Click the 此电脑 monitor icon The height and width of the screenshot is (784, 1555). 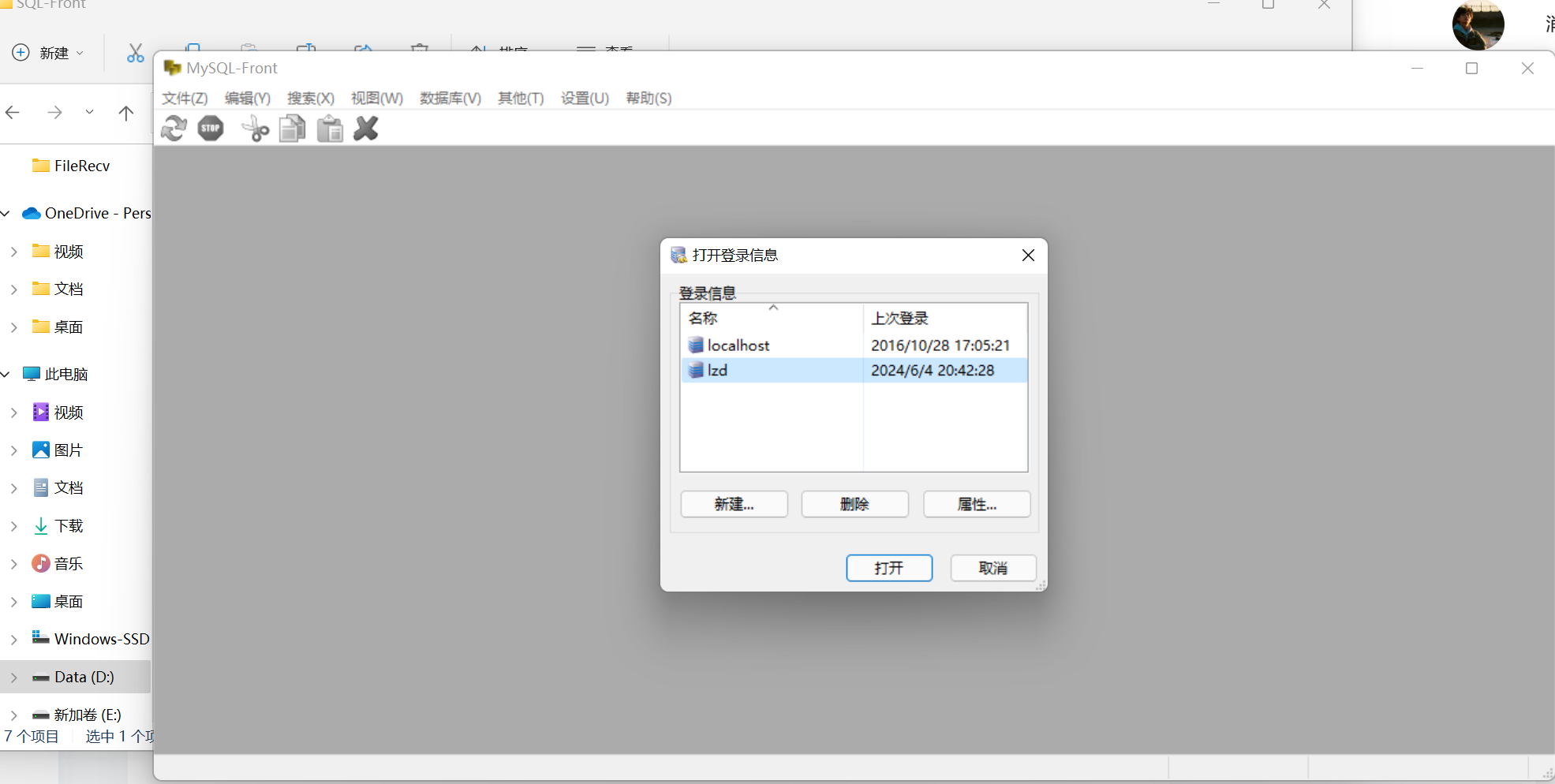(32, 374)
